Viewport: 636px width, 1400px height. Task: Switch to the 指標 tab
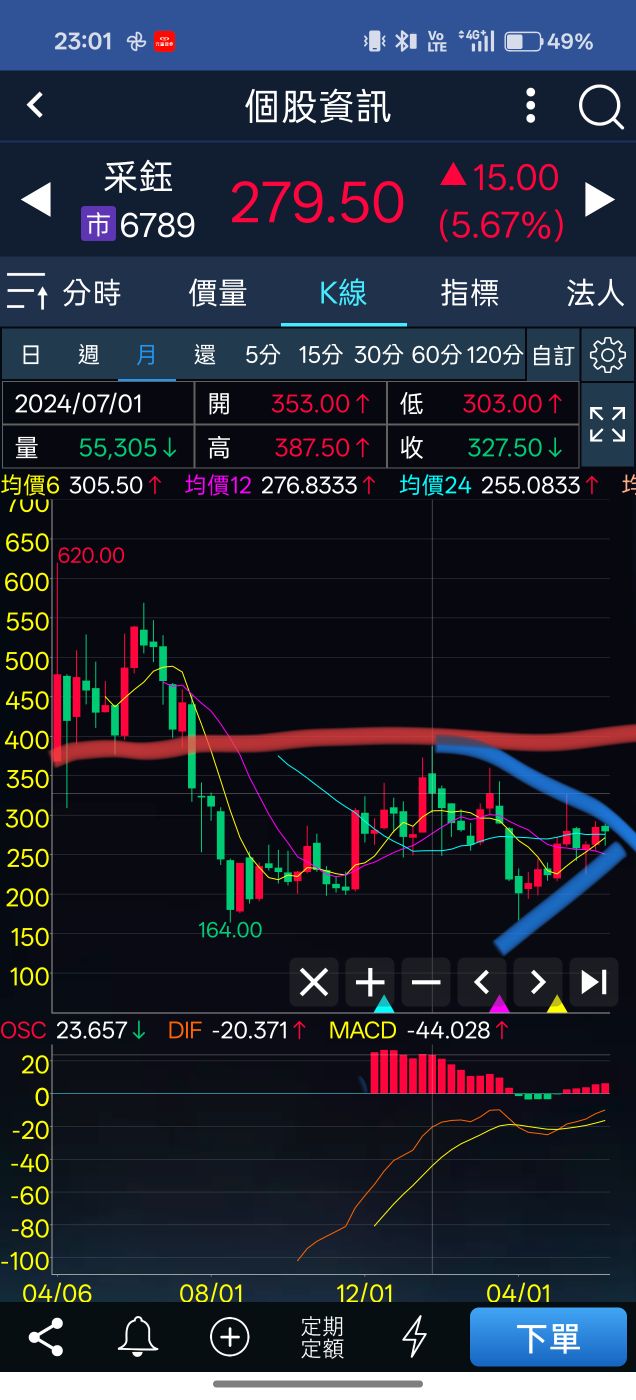(469, 293)
